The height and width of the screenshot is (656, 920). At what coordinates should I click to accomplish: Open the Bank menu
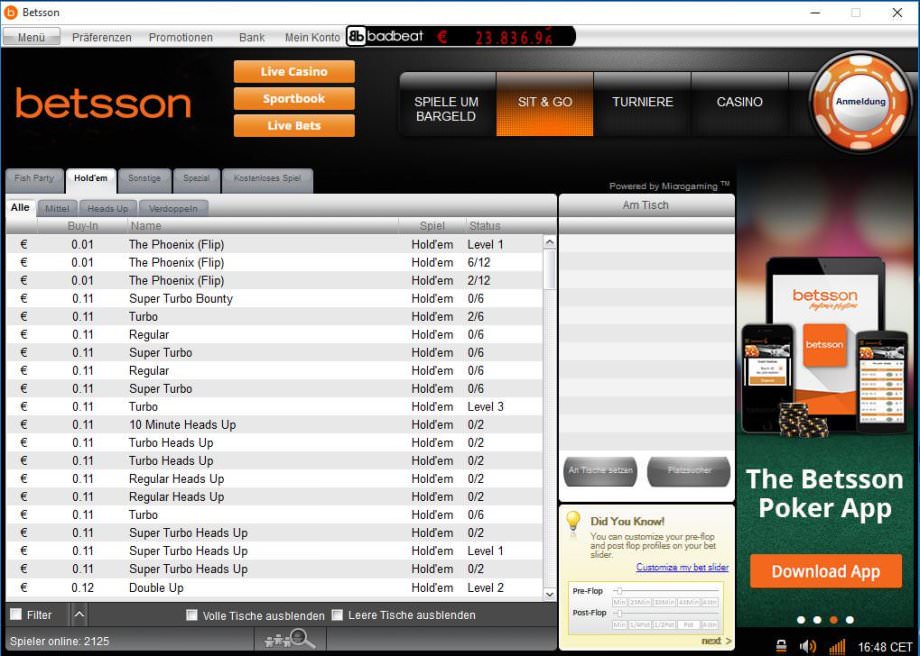(x=252, y=37)
